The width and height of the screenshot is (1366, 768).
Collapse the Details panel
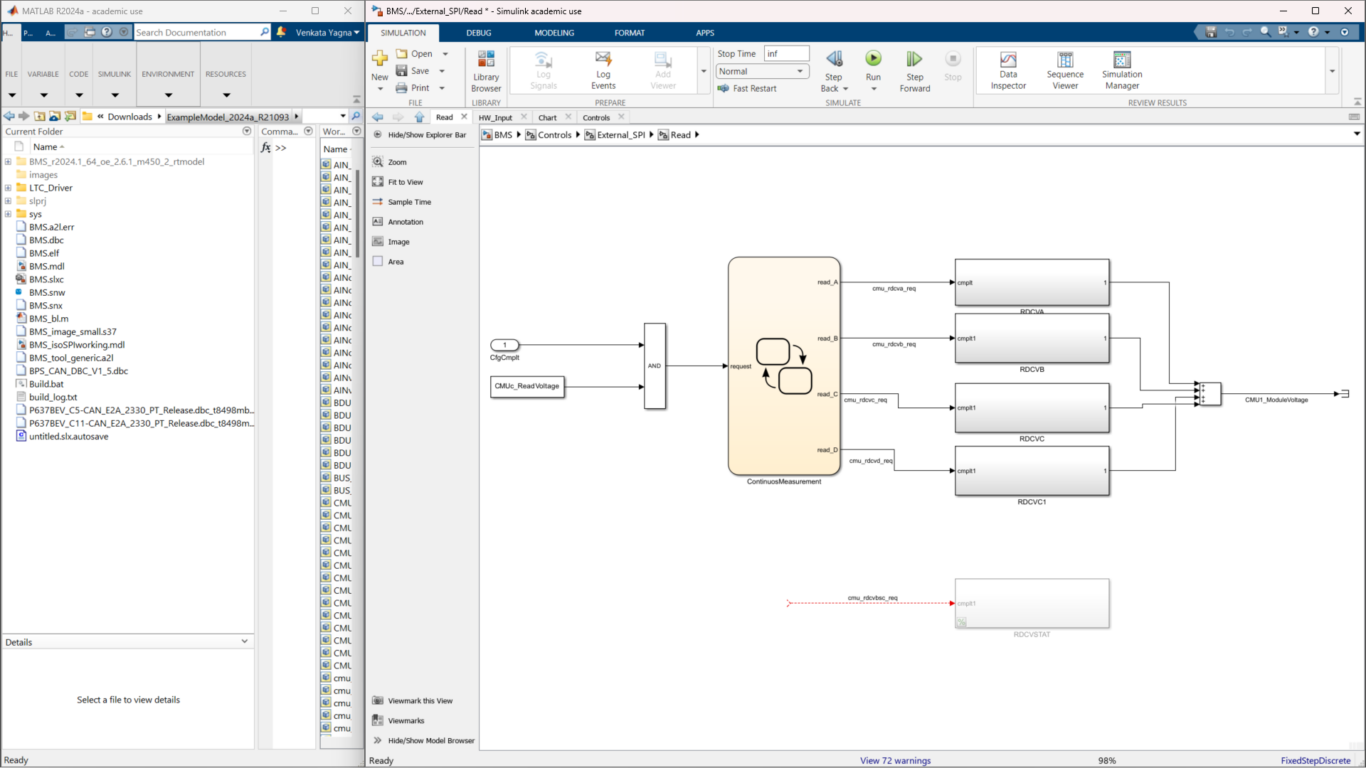(x=245, y=642)
